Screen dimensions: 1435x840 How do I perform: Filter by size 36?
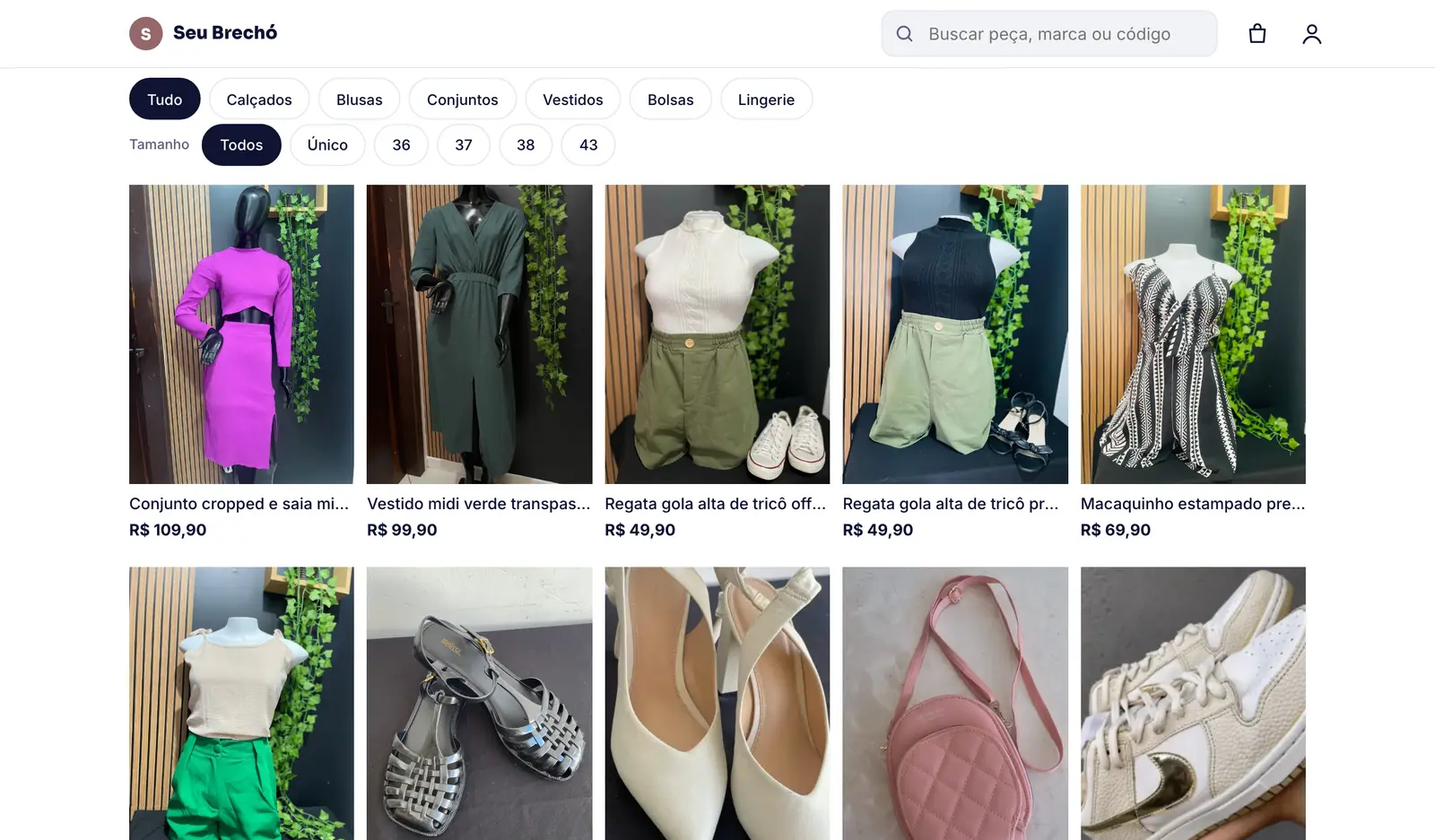coord(401,145)
